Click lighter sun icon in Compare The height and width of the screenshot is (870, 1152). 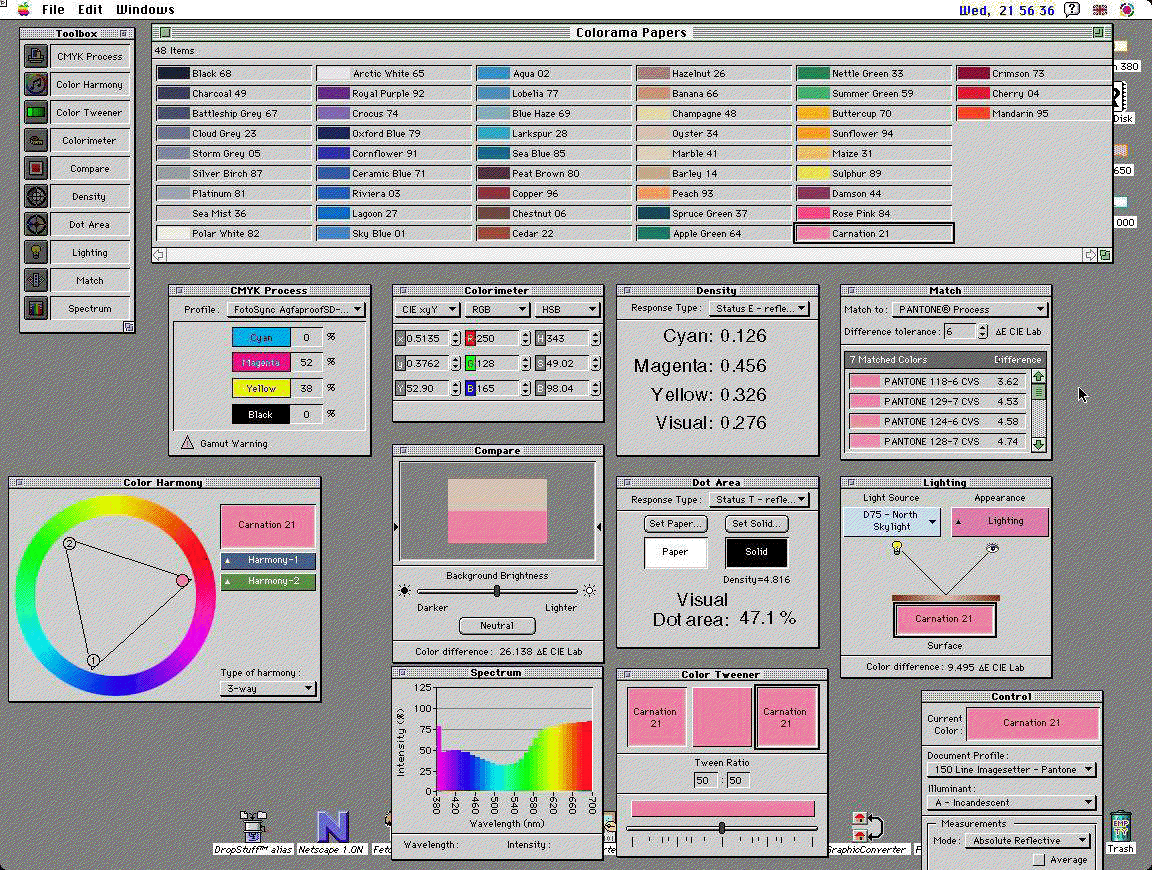(589, 591)
